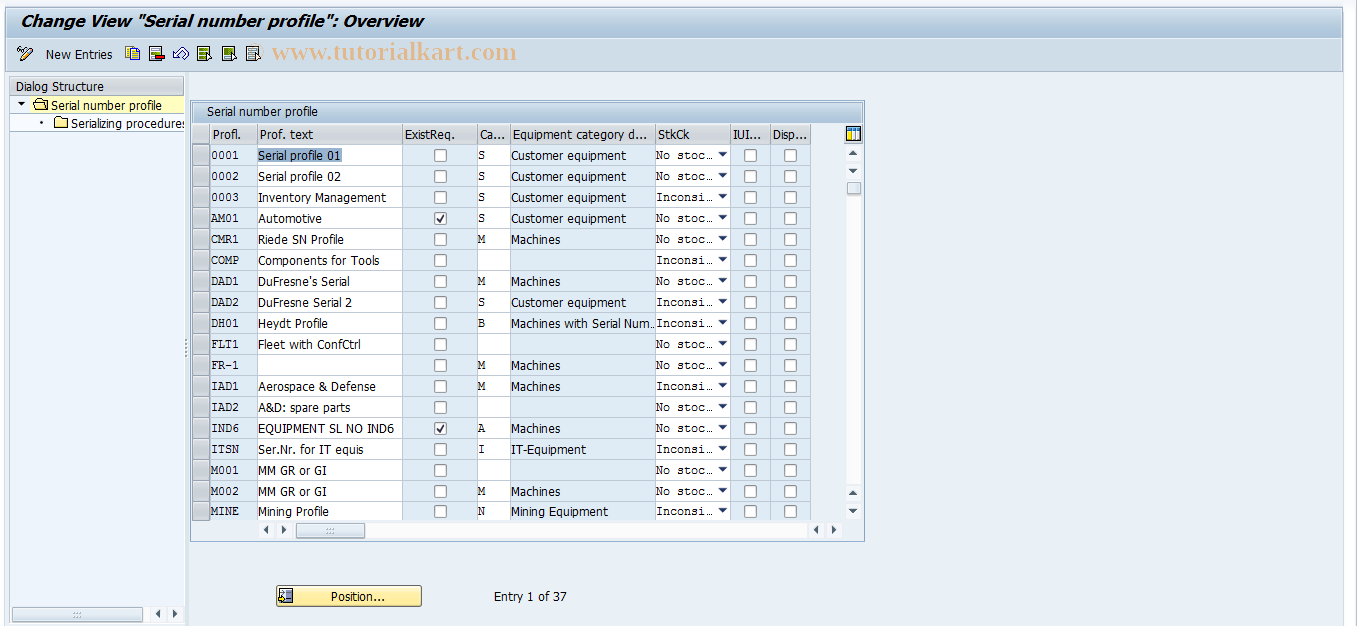Click the Prof. text column header
The height and width of the screenshot is (626, 1357).
click(329, 134)
